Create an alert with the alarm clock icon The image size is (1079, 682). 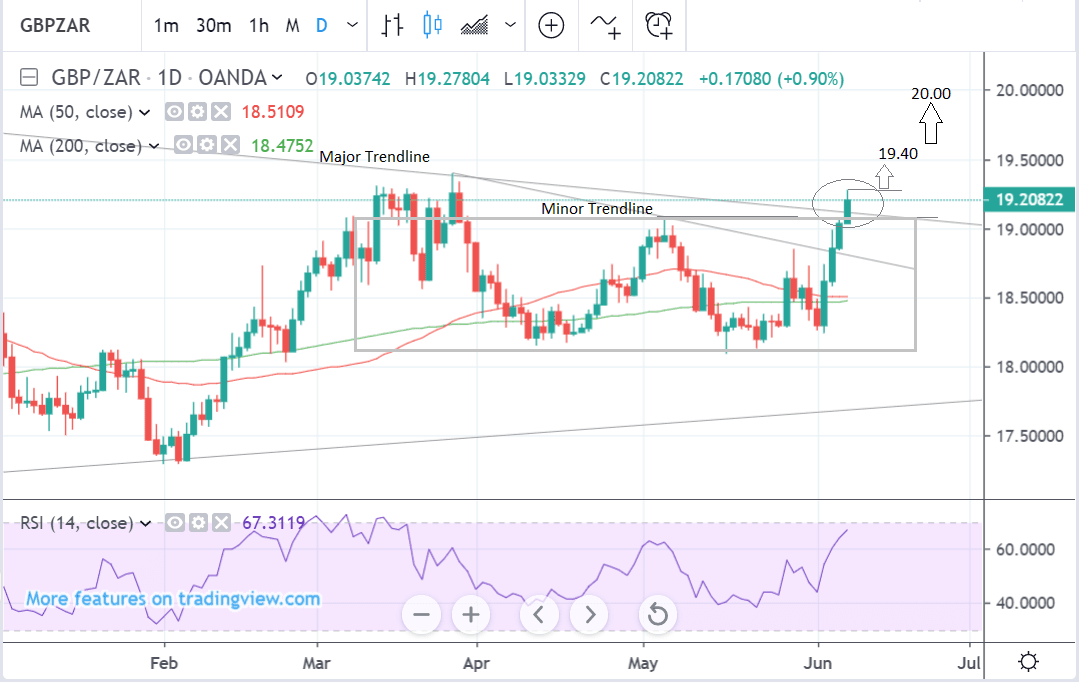tap(658, 25)
